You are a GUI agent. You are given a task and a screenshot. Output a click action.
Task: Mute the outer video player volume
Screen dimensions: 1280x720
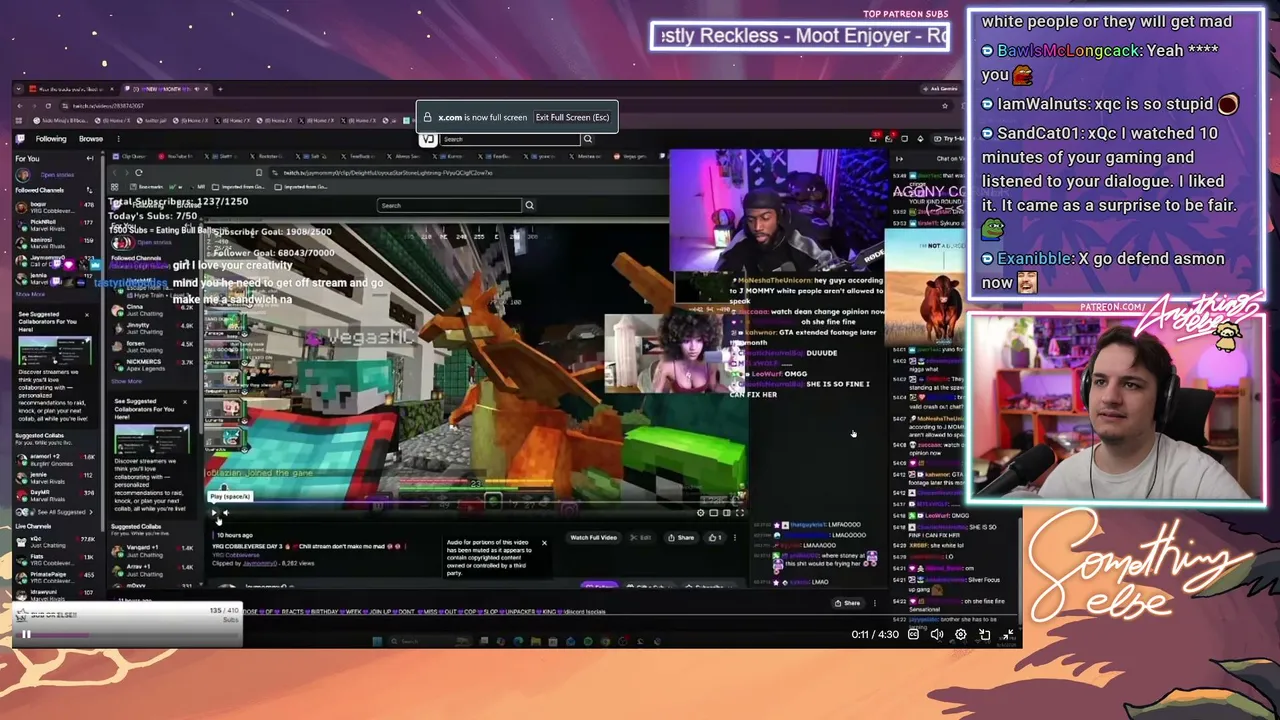937,634
